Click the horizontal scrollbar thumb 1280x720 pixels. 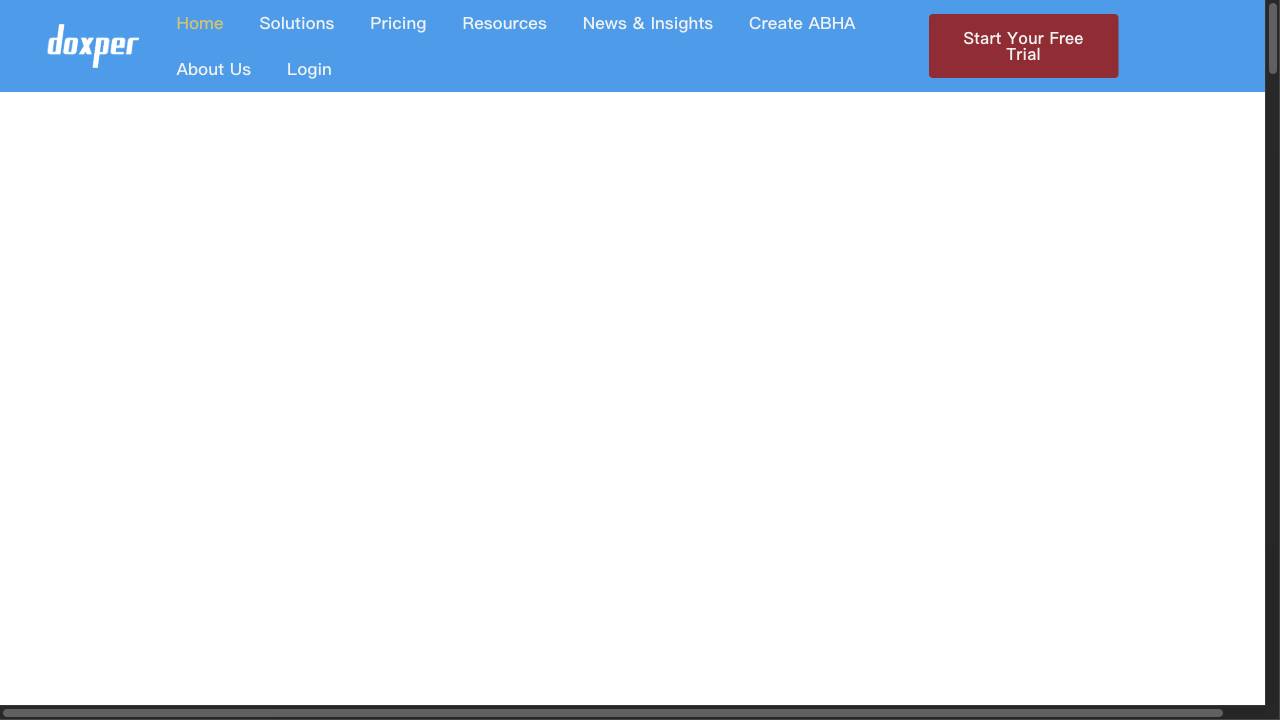(x=612, y=713)
